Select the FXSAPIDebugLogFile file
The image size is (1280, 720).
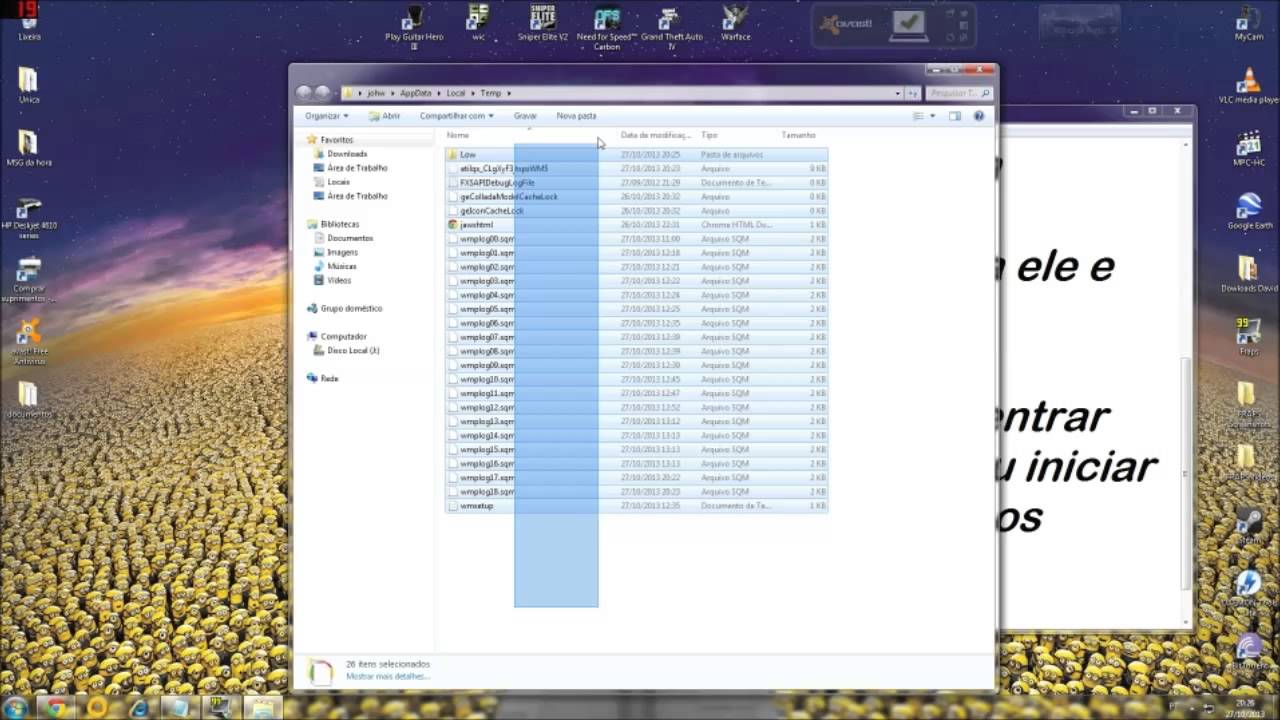coord(497,183)
